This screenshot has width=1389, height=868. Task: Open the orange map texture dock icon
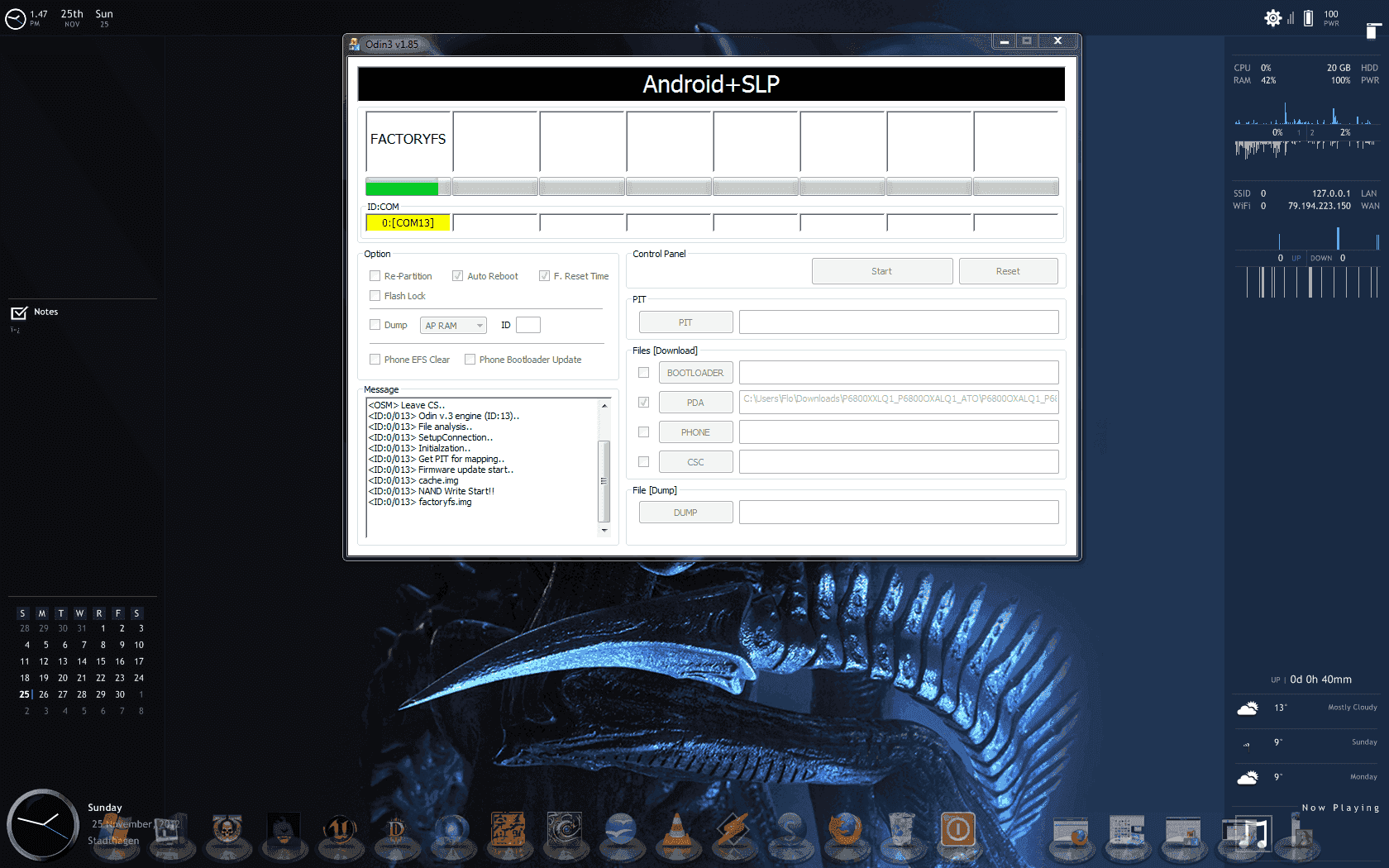pyautogui.click(x=508, y=830)
